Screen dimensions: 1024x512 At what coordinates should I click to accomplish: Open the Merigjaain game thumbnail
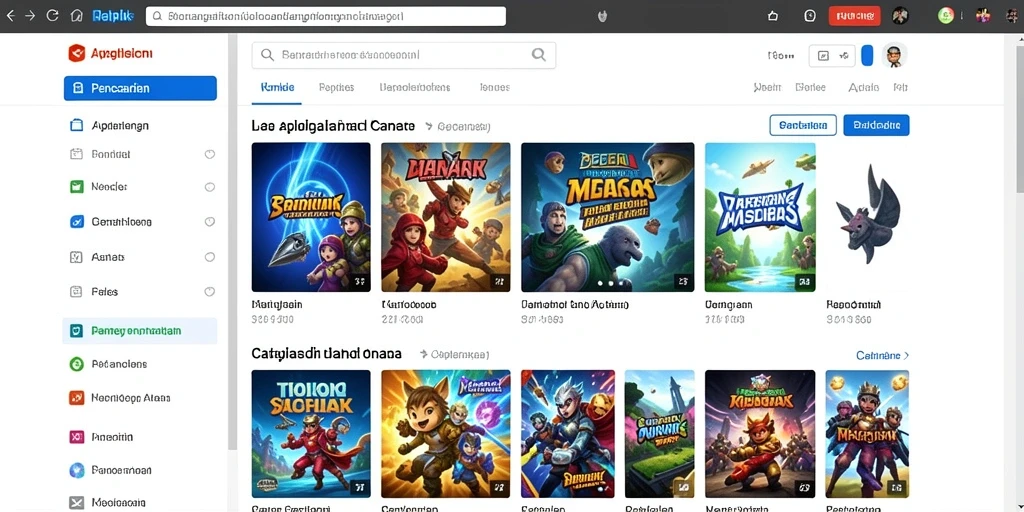(x=311, y=217)
